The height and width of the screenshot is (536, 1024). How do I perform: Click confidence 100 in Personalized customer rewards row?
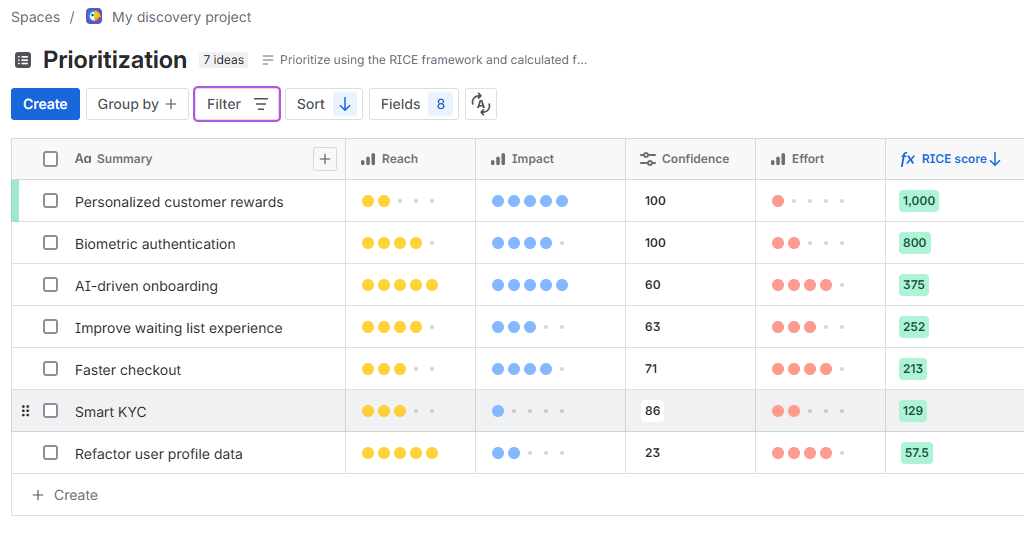pyautogui.click(x=655, y=200)
